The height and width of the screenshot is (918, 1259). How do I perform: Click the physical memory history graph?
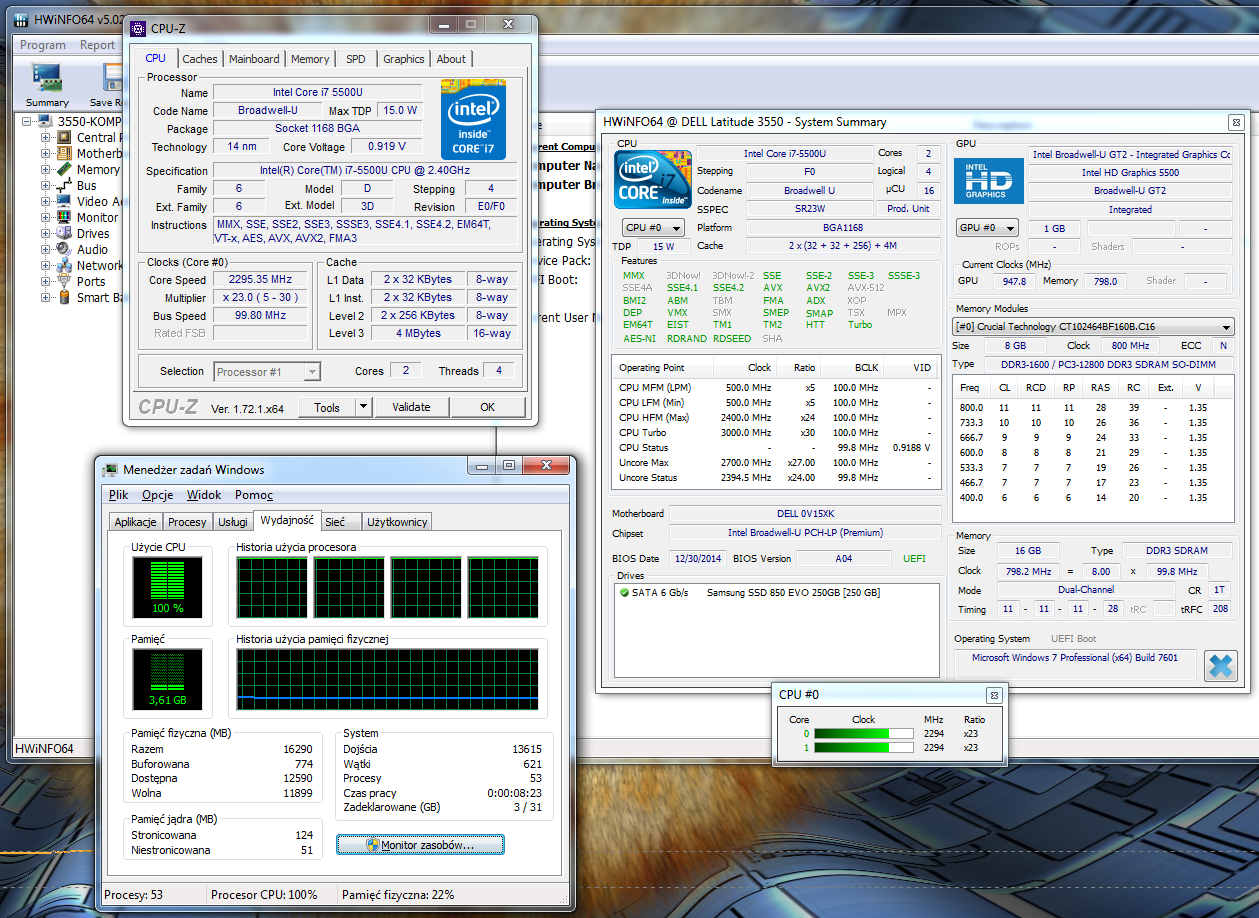coord(387,679)
